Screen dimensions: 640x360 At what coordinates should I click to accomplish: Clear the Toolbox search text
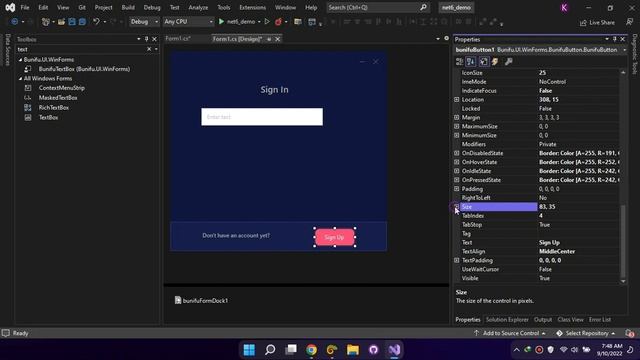coord(149,49)
